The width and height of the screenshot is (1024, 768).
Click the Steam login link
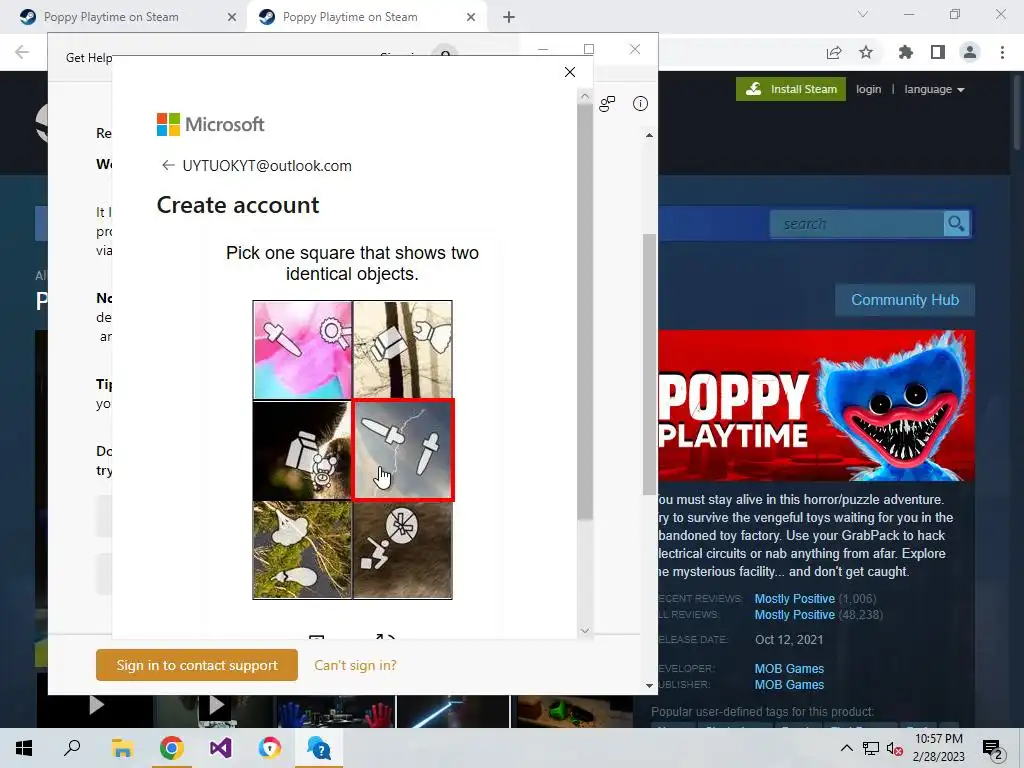pyautogui.click(x=869, y=89)
